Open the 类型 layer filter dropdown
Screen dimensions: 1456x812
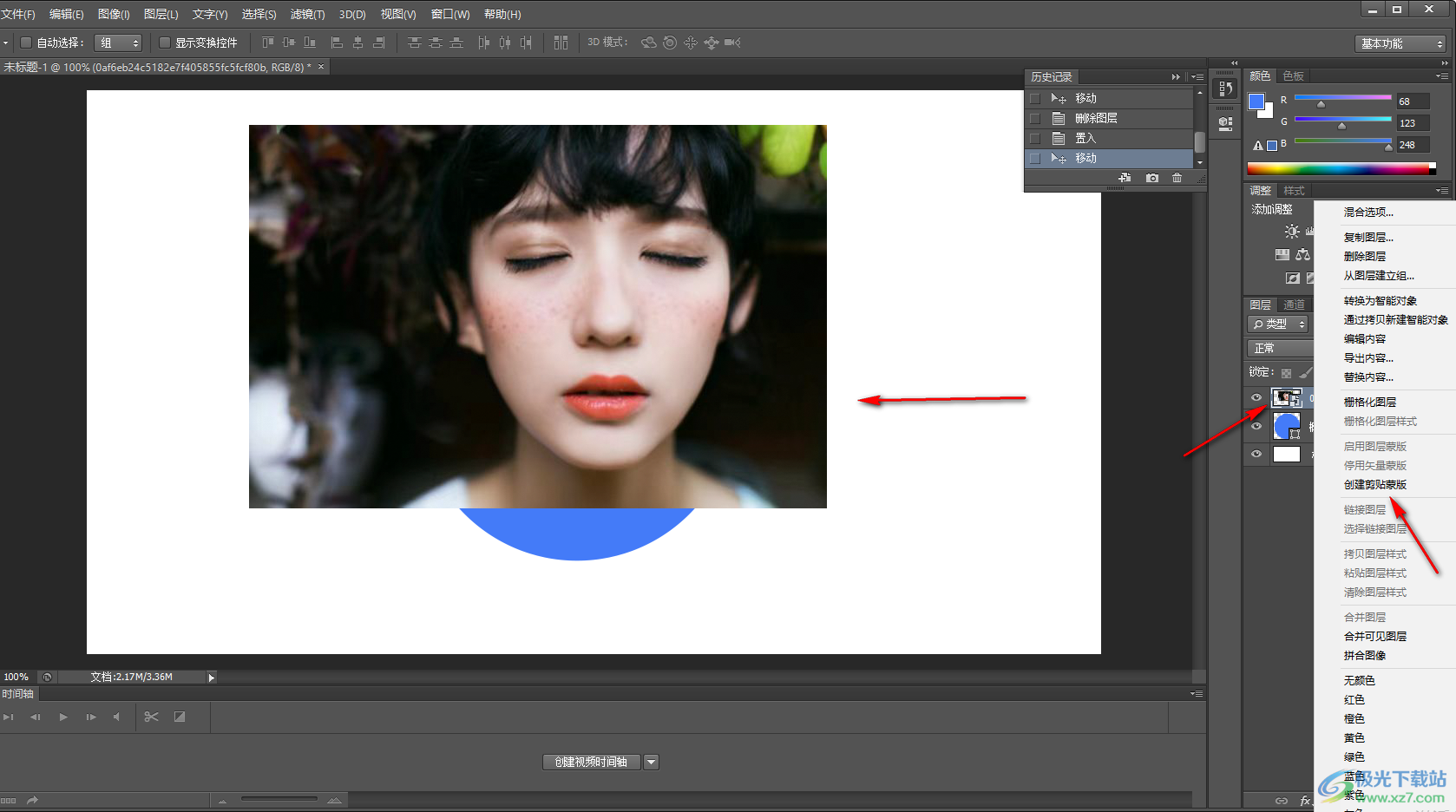click(x=1277, y=324)
